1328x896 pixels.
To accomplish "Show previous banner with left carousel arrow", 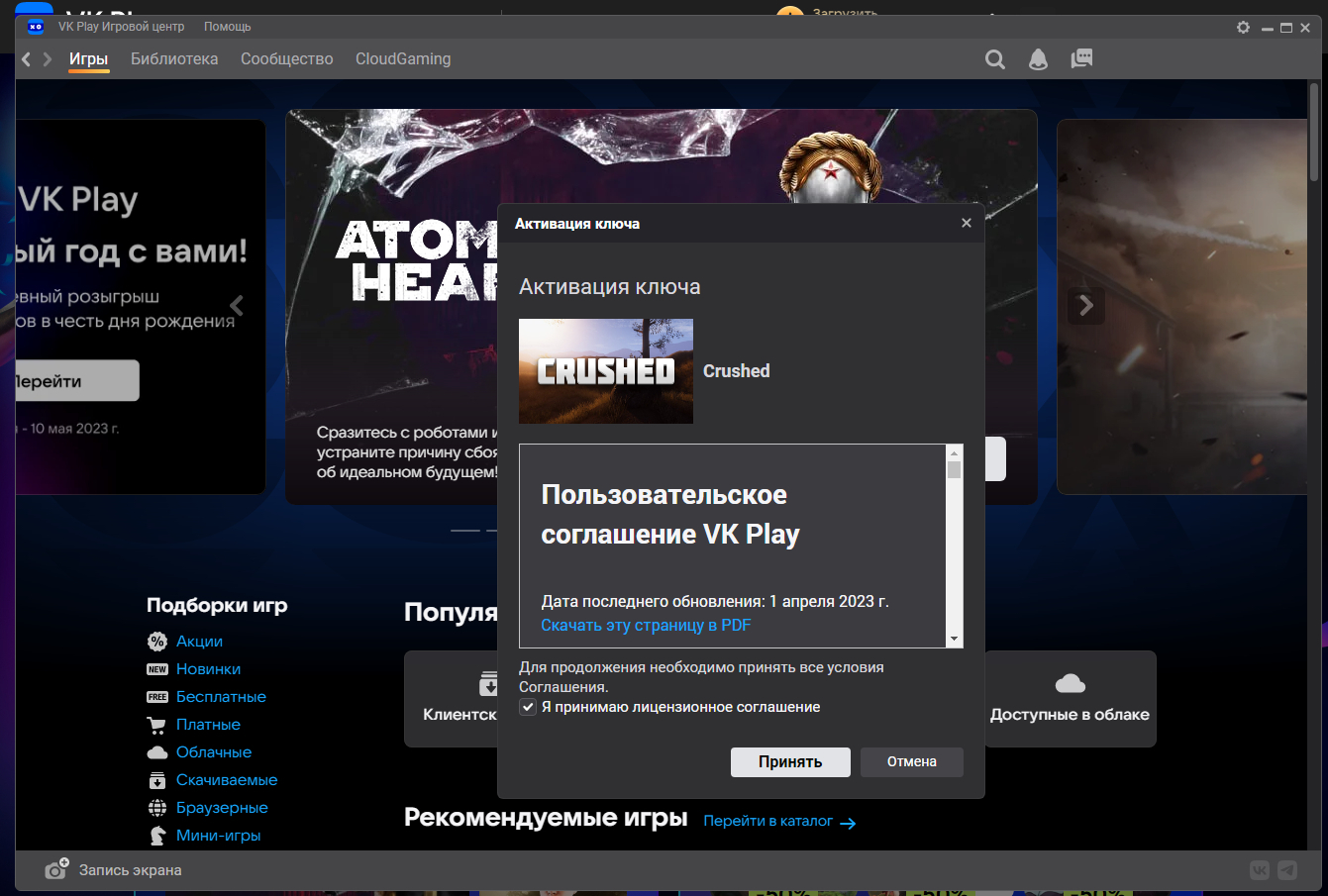I will point(237,305).
